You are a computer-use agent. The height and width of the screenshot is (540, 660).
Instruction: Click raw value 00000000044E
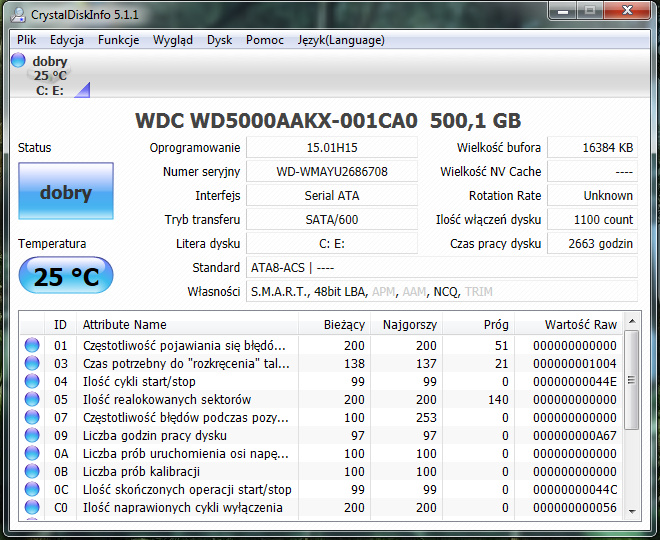575,381
